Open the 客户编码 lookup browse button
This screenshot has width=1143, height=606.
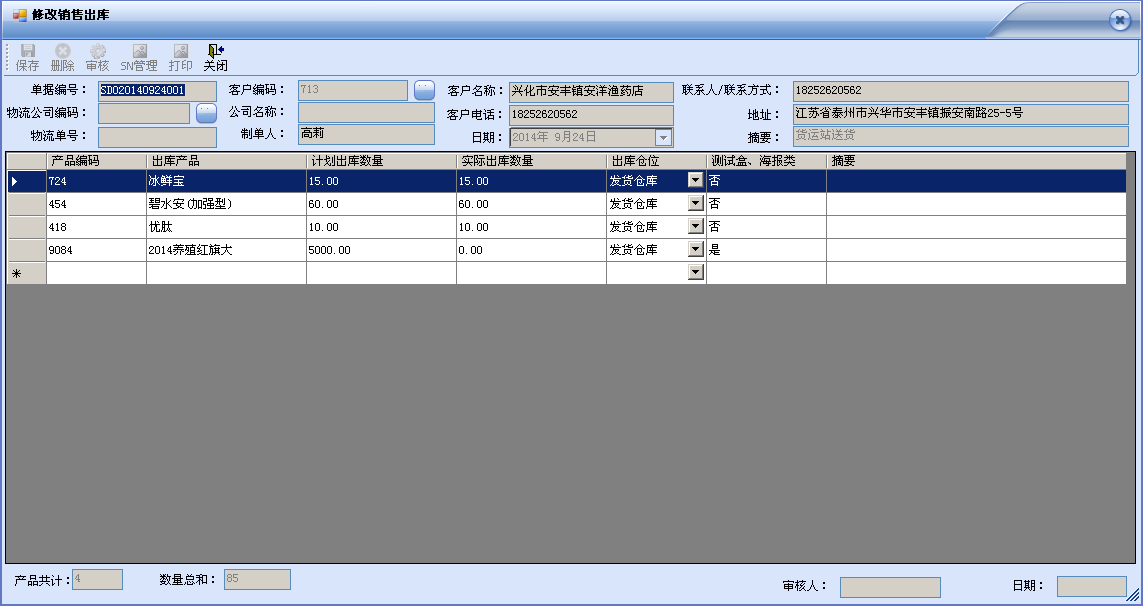tap(425, 91)
